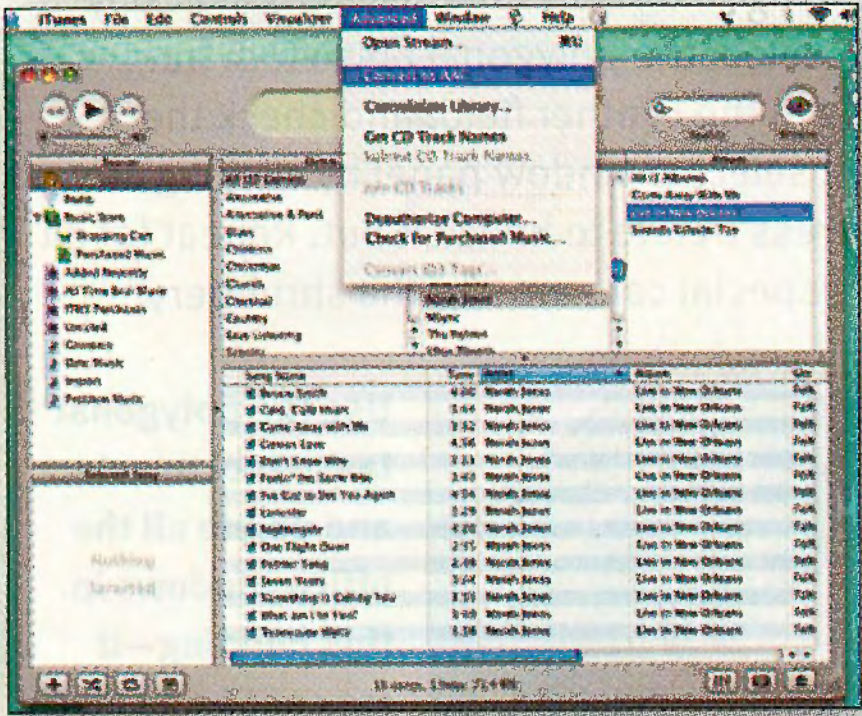Choose Open Stream from the menu
This screenshot has height=716, width=862.
(468, 43)
